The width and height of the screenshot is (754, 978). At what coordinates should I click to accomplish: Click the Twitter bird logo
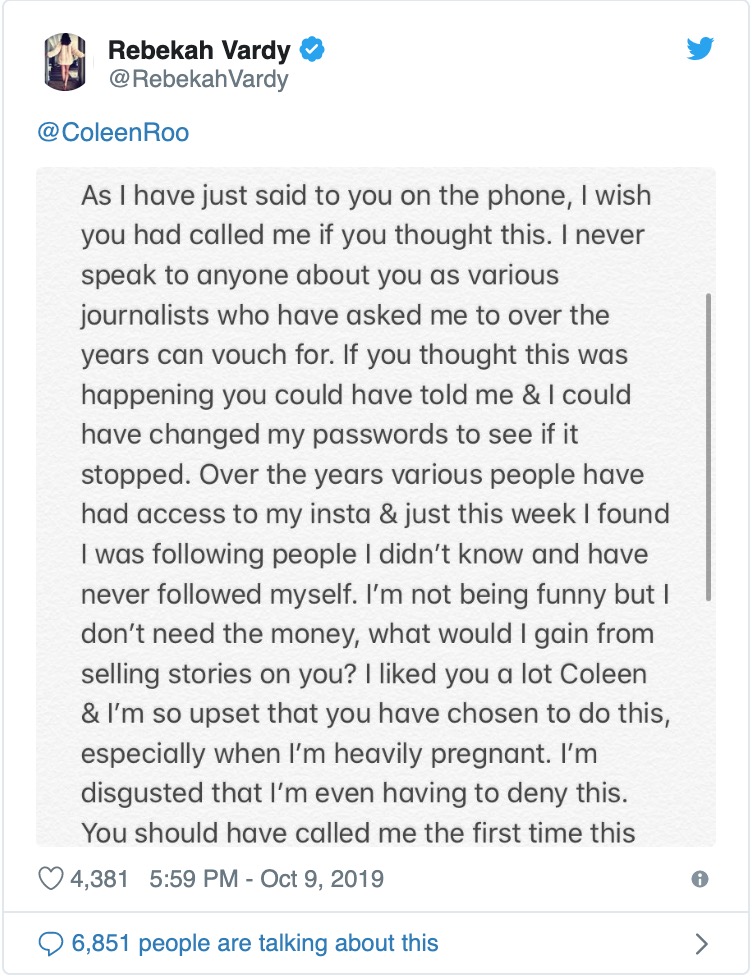pyautogui.click(x=700, y=48)
